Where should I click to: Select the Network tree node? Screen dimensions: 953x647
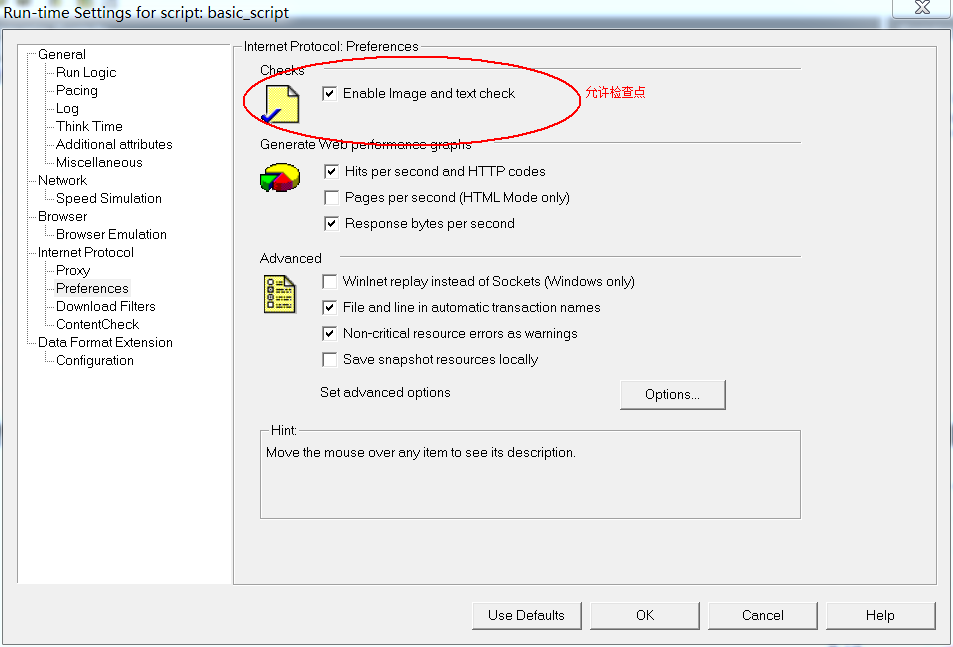63,180
